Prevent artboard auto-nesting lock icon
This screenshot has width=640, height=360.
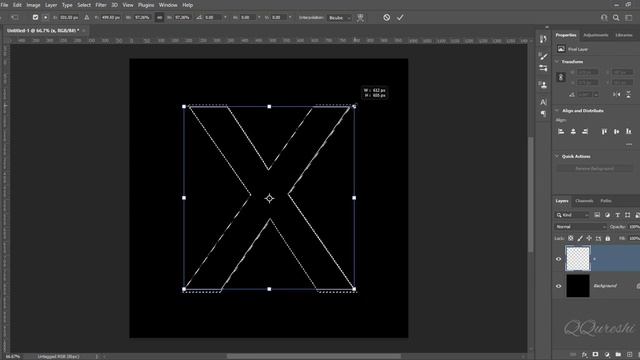coord(598,238)
